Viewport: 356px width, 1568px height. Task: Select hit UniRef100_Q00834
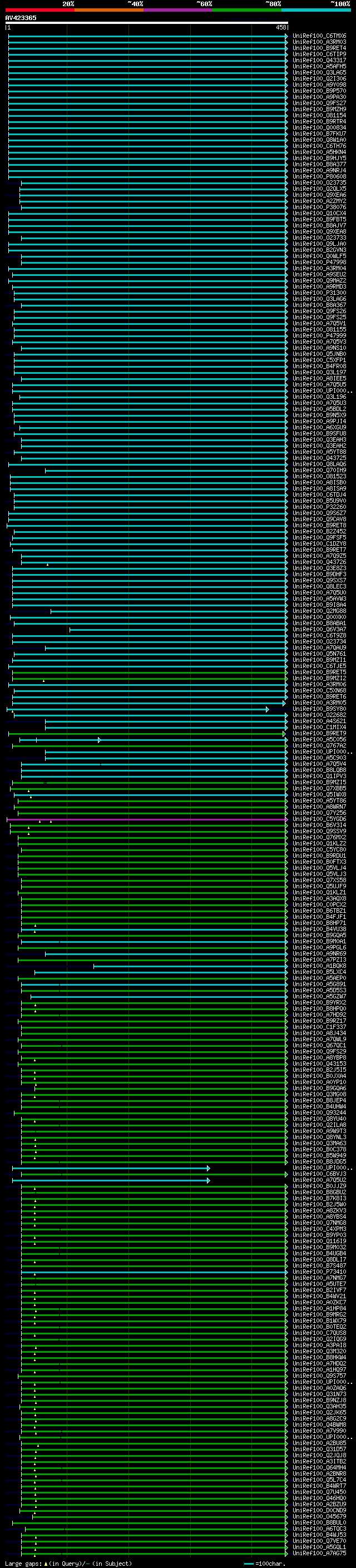pyautogui.click(x=319, y=128)
